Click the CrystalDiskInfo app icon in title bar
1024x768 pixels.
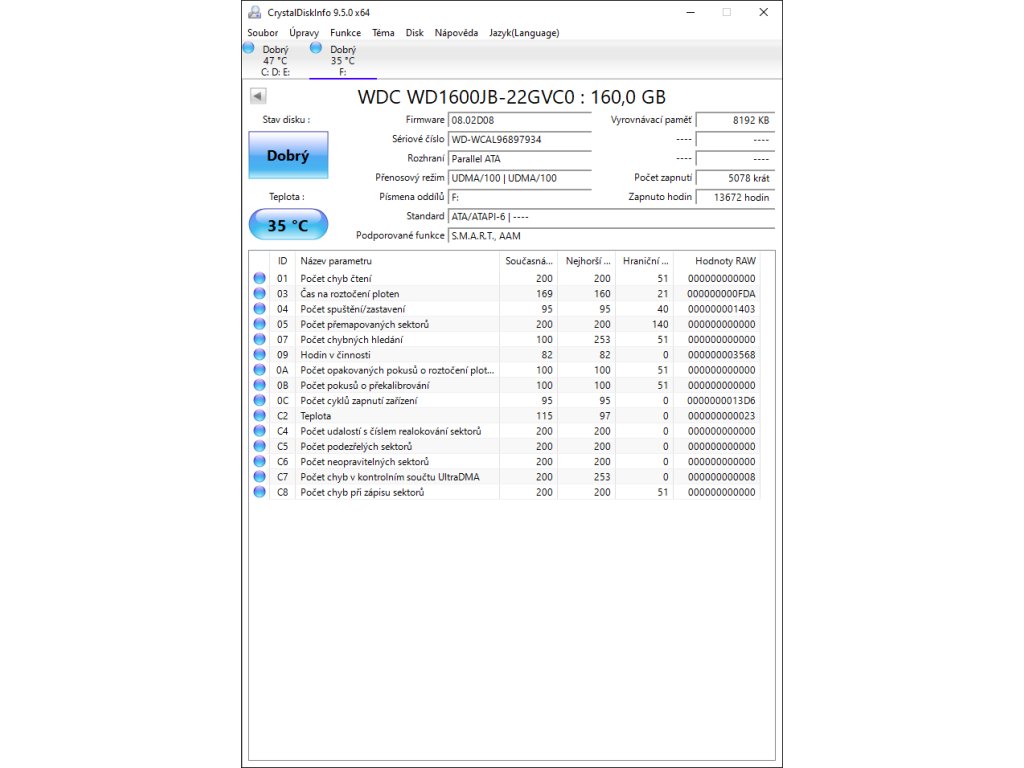(x=255, y=12)
